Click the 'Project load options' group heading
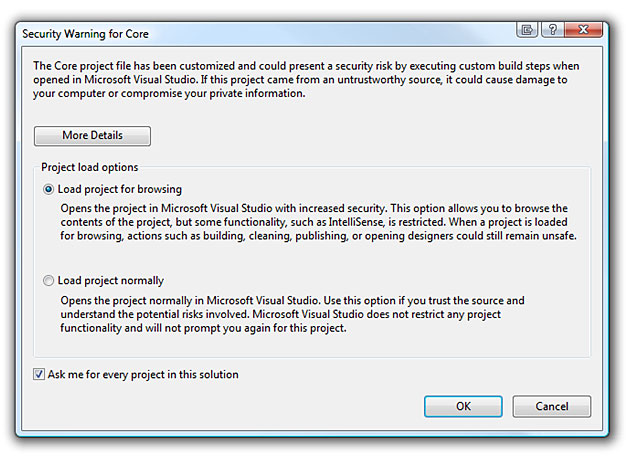Viewport: 628px width, 456px height. point(90,167)
